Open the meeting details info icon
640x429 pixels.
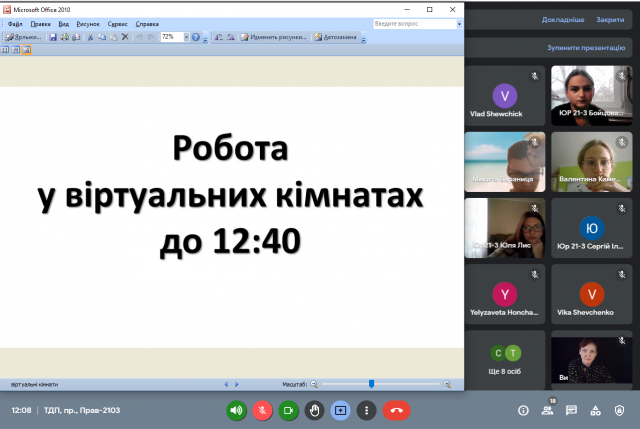tap(523, 411)
